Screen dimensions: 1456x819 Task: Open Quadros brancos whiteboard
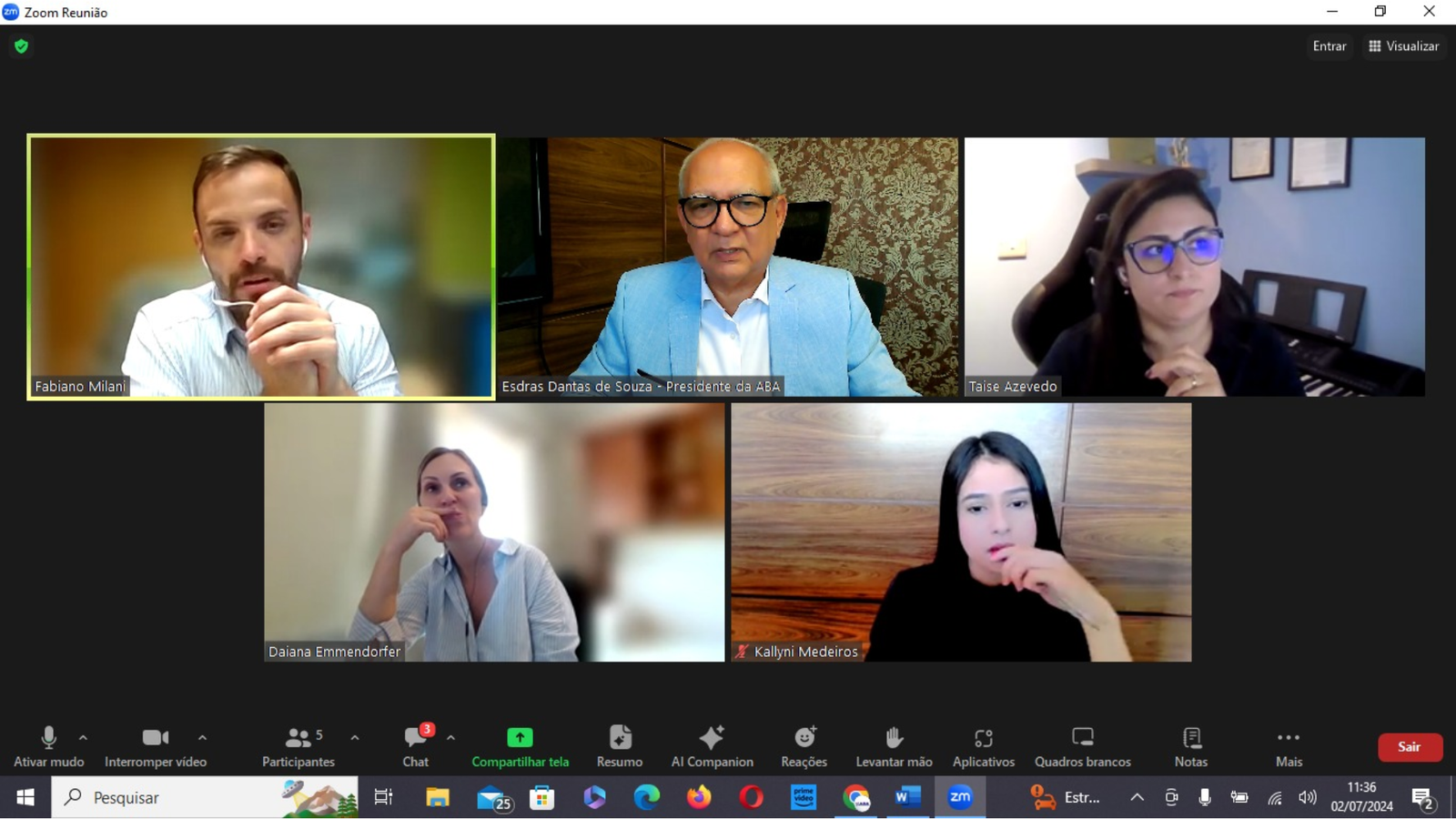coord(1082,746)
